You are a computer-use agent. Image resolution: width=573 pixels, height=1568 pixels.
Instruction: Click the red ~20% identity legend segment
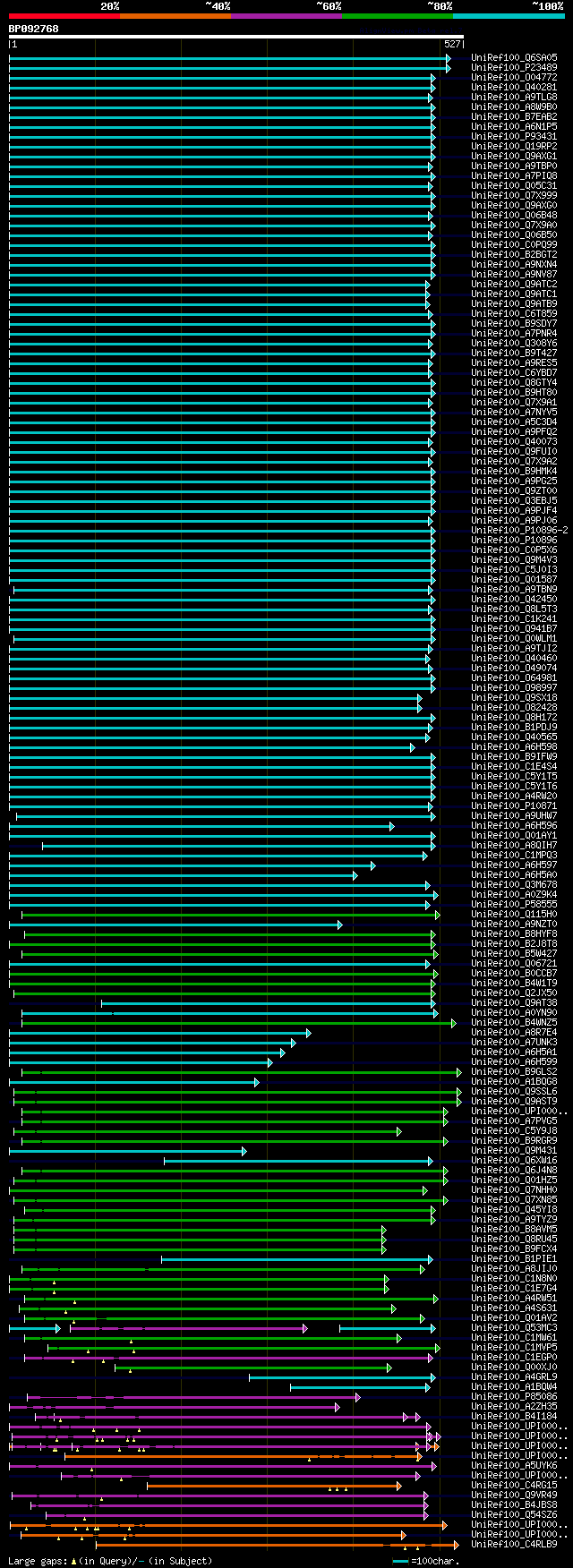click(x=64, y=15)
